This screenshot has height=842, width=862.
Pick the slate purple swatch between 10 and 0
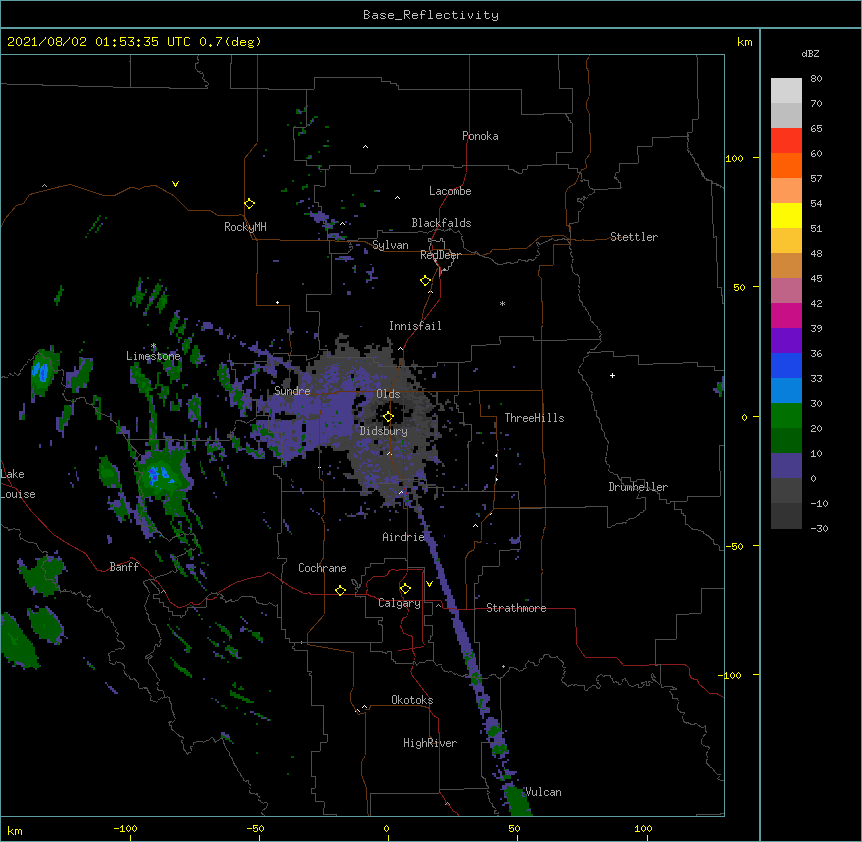(x=786, y=466)
